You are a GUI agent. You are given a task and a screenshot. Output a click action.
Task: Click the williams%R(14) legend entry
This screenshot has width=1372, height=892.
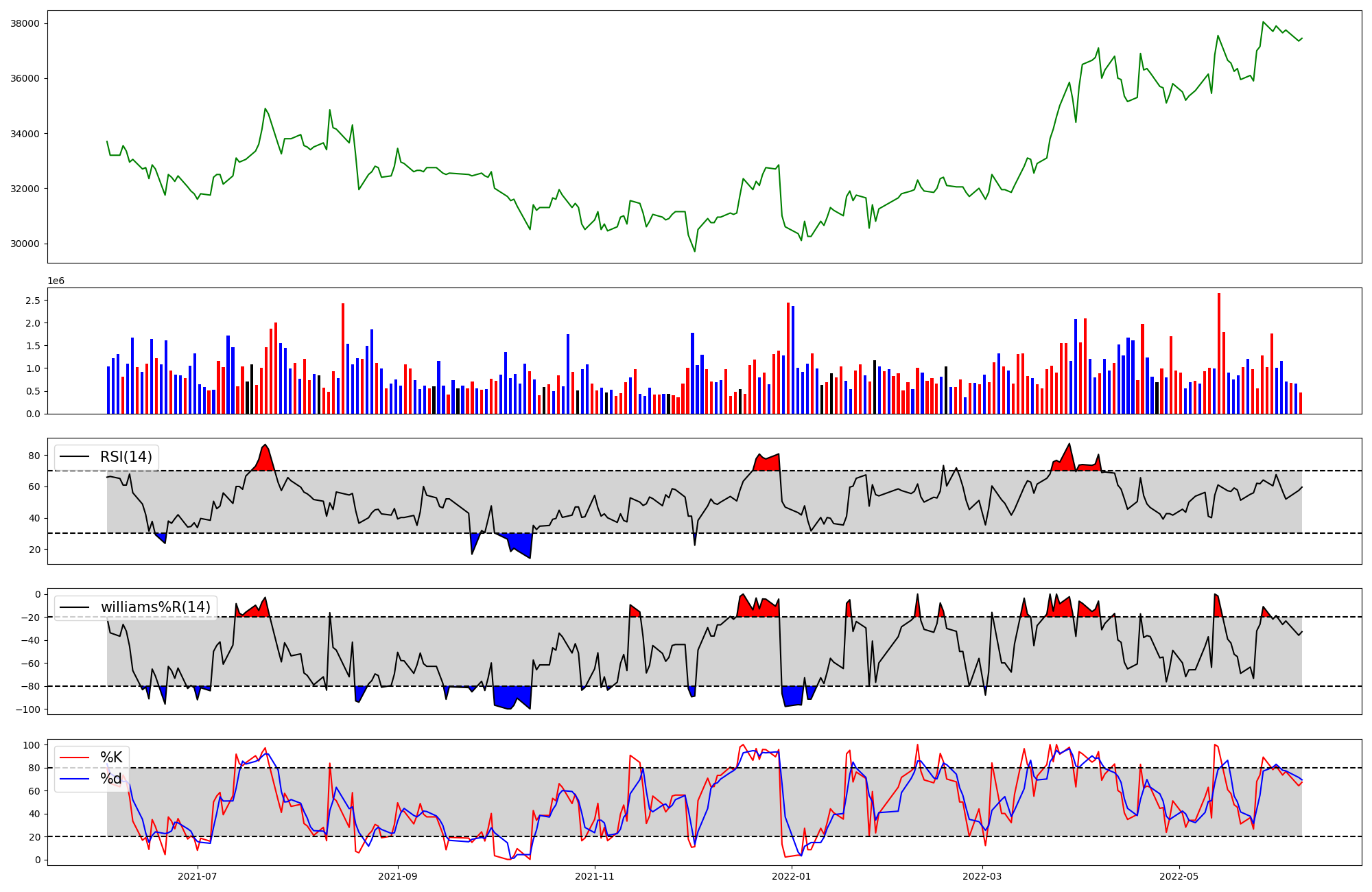click(x=155, y=607)
